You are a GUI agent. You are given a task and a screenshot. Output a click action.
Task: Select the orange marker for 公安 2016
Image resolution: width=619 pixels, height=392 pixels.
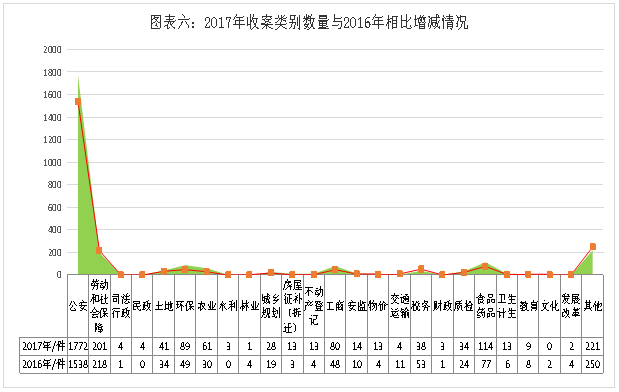(x=78, y=101)
